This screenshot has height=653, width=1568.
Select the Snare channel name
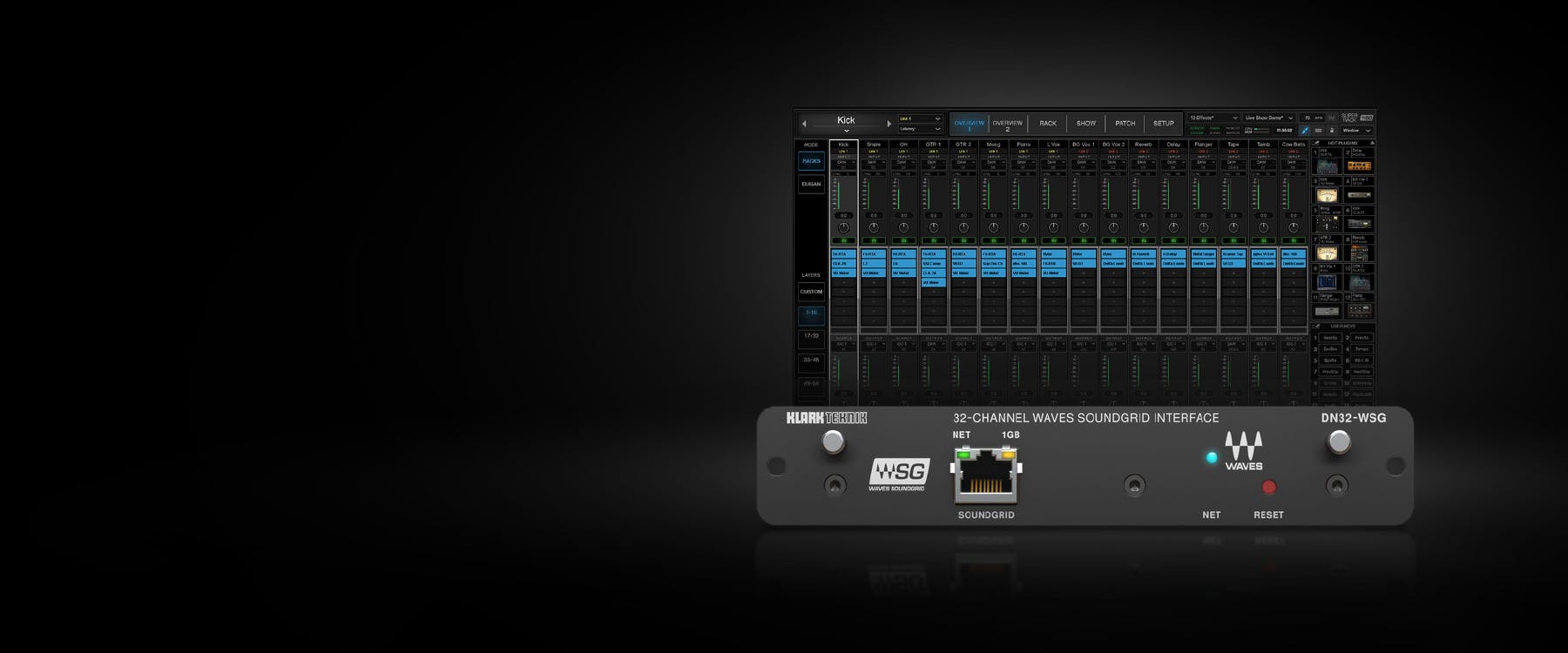point(874,145)
